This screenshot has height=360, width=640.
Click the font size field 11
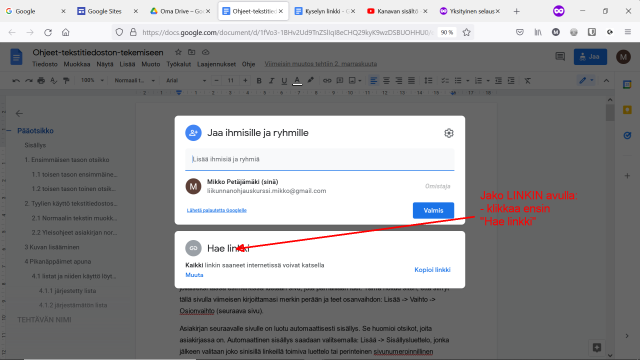[231, 81]
